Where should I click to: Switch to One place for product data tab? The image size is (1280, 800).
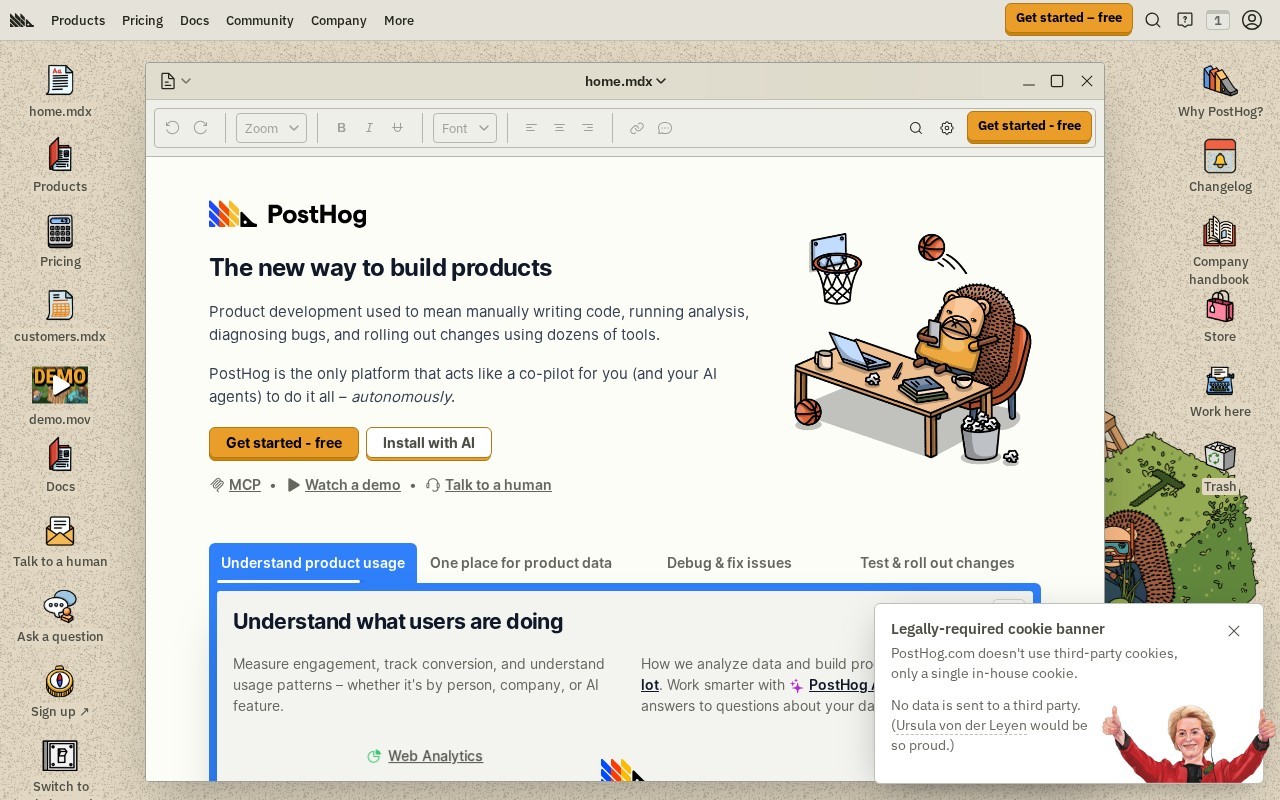[x=521, y=563]
